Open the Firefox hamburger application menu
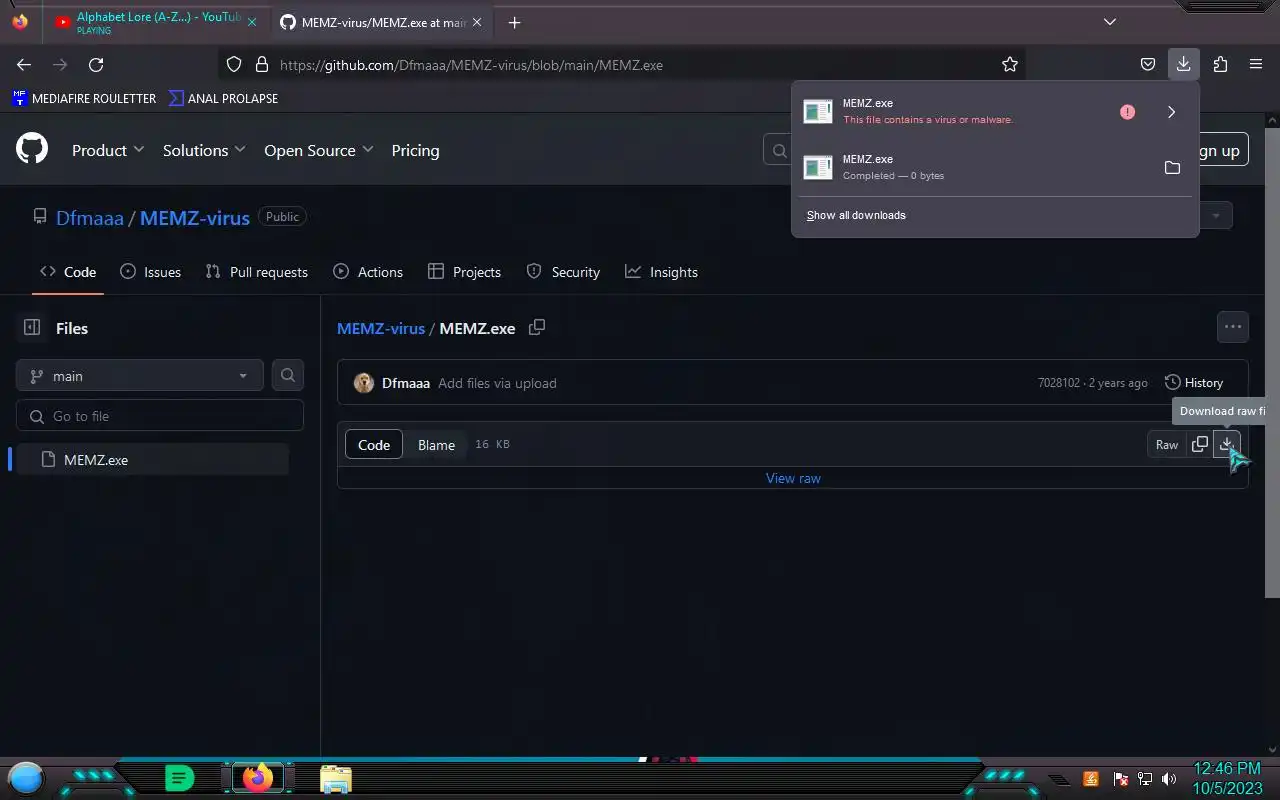Screen dimensions: 1280x800 [1256, 64]
